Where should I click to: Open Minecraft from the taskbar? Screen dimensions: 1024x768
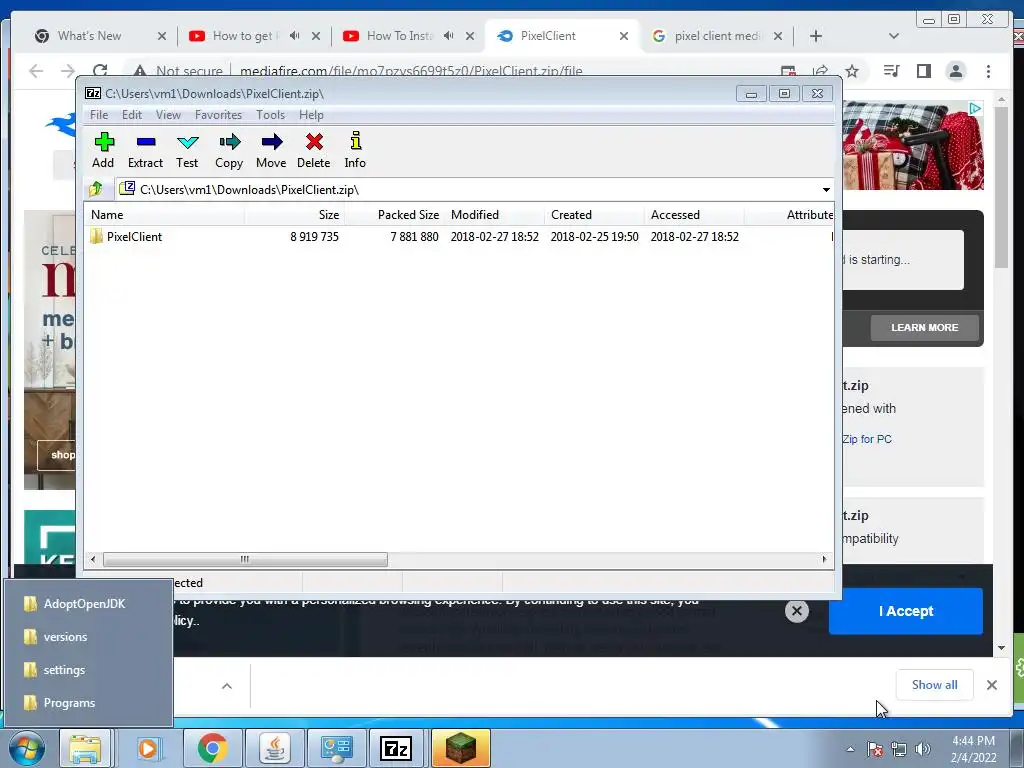pos(460,748)
